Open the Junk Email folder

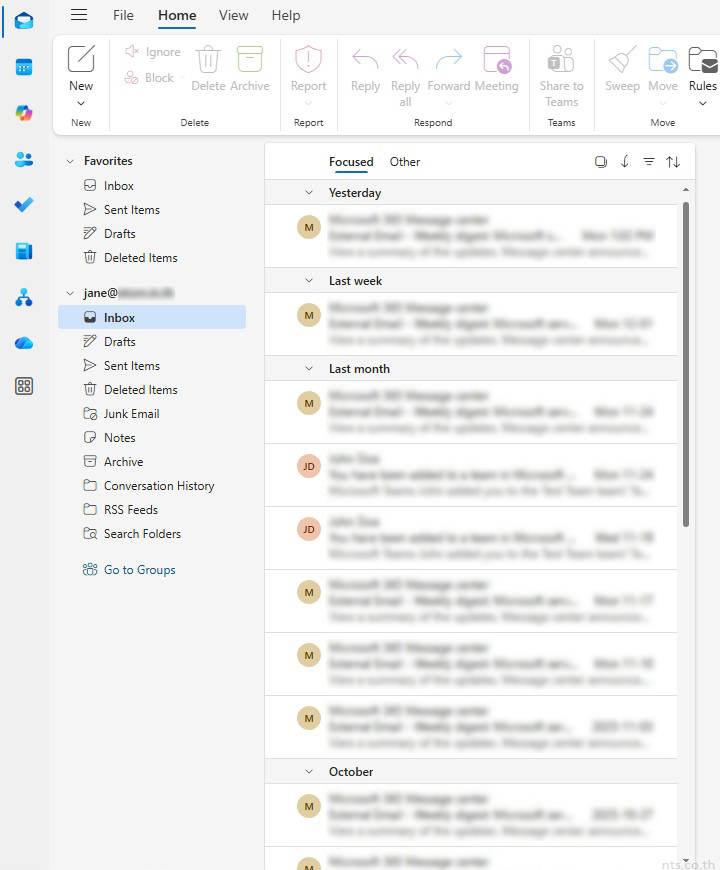point(152,414)
